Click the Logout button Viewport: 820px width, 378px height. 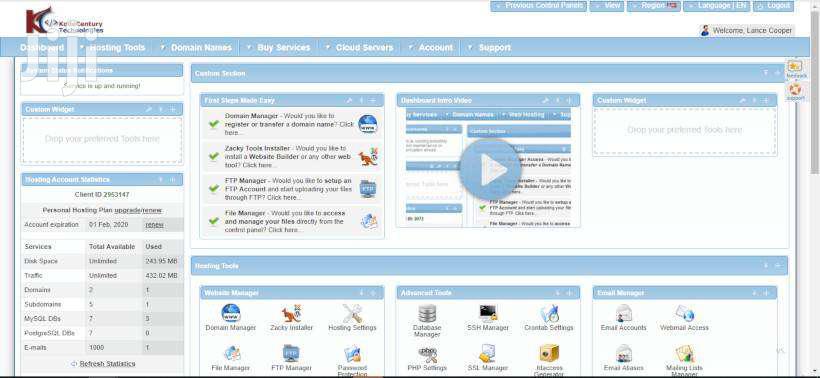pos(773,6)
